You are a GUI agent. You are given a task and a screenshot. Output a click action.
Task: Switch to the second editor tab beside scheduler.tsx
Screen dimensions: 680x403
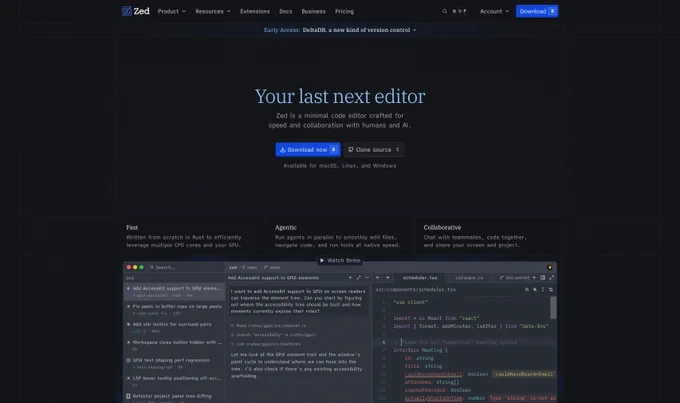click(469, 278)
